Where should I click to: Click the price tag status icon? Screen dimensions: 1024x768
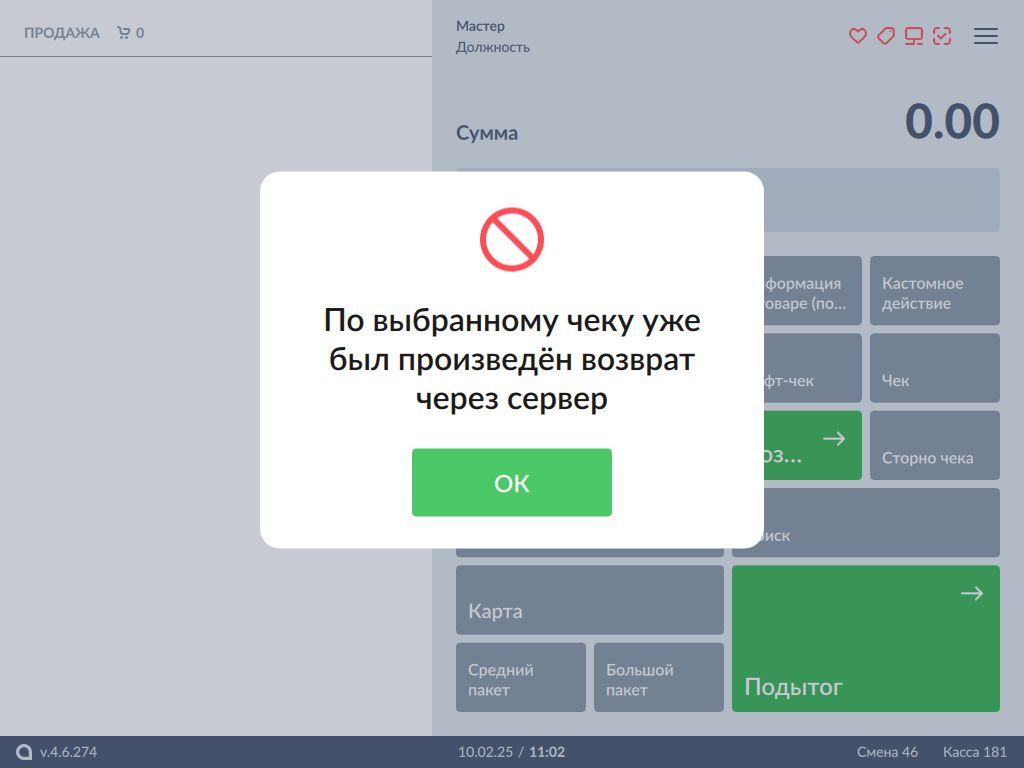[885, 36]
